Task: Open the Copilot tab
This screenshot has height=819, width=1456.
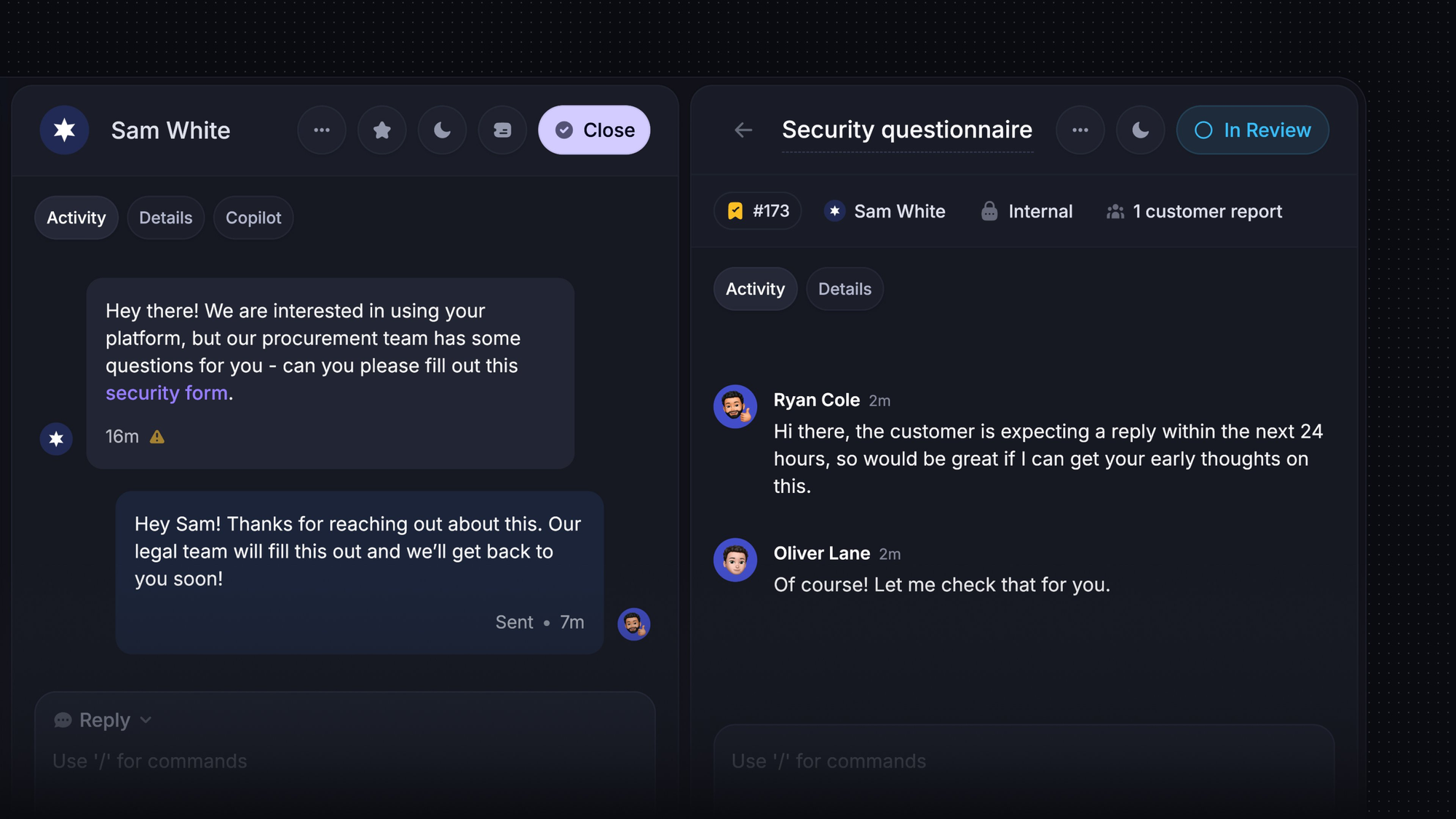Action: tap(253, 218)
